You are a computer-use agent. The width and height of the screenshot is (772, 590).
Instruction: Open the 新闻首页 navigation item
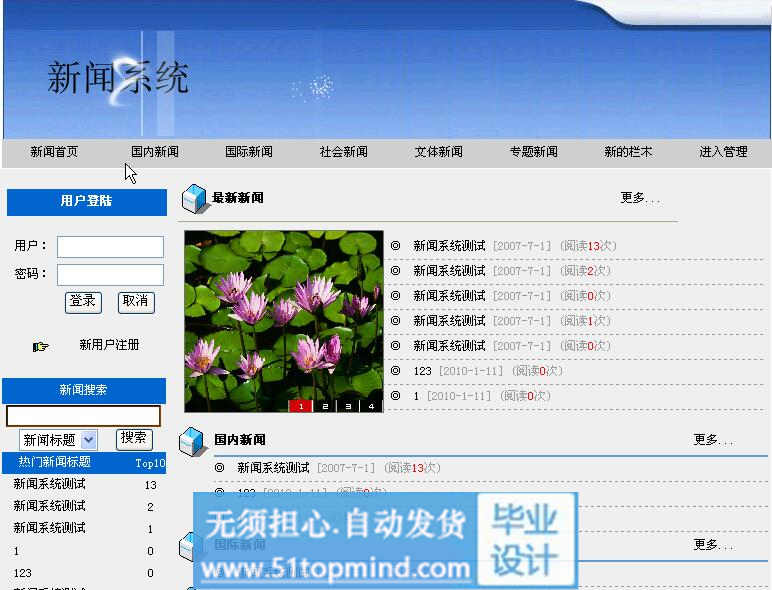pos(54,152)
